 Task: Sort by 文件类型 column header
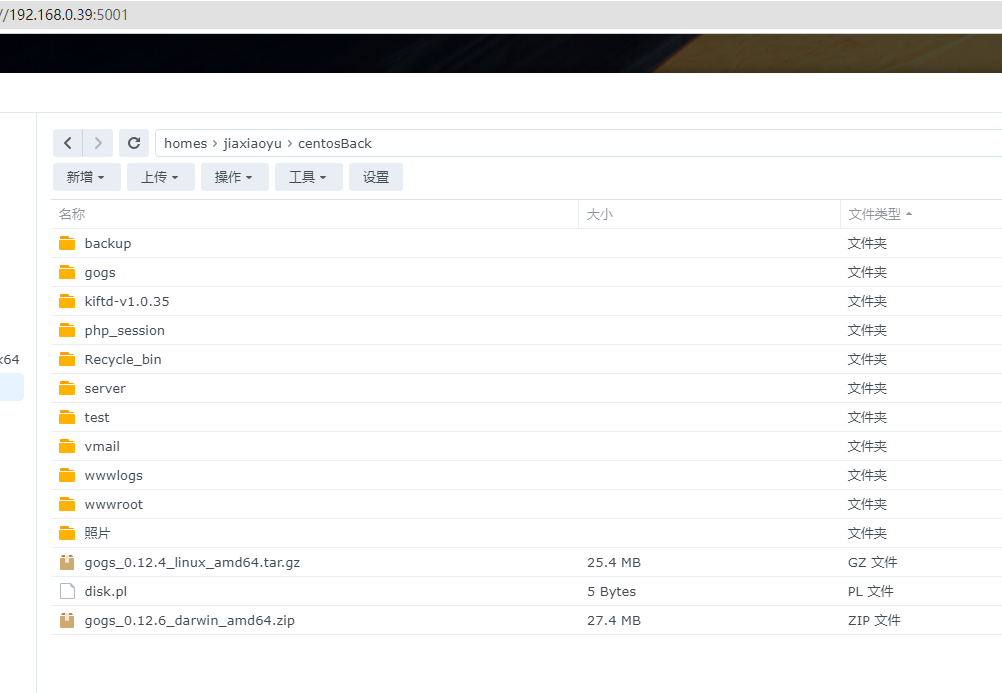[x=874, y=214]
